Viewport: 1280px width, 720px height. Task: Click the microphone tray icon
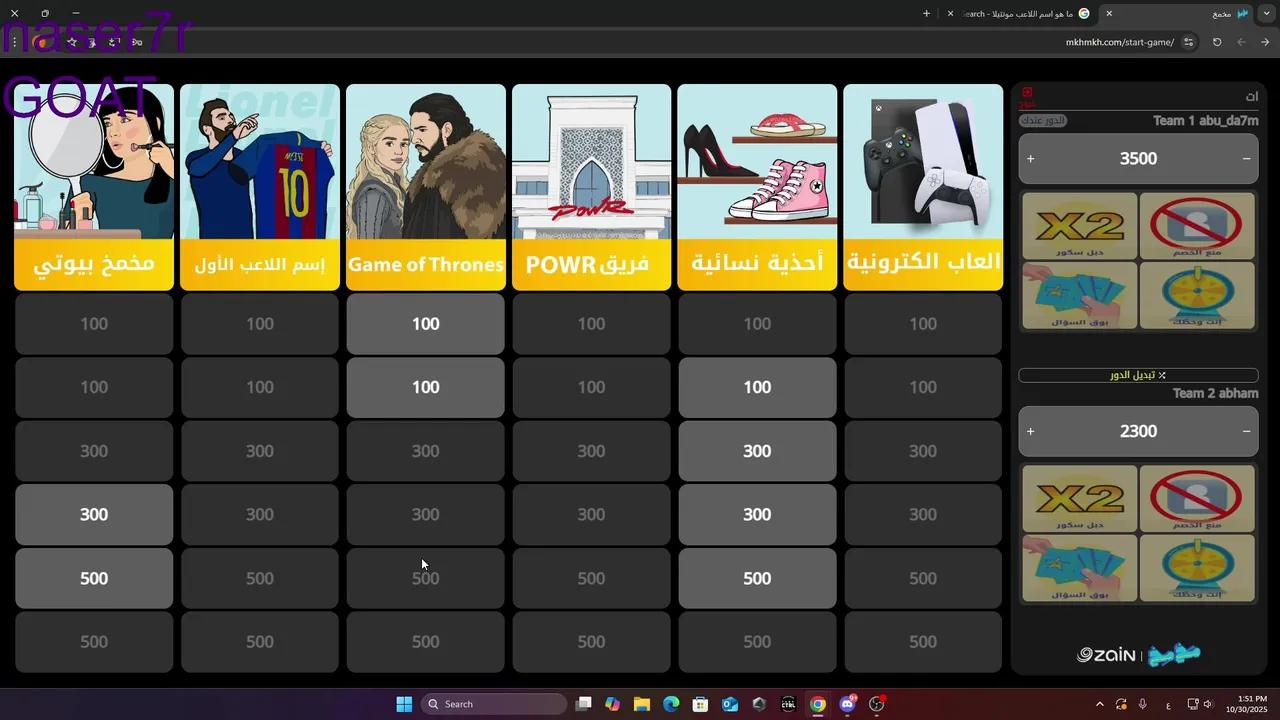pos(1142,704)
